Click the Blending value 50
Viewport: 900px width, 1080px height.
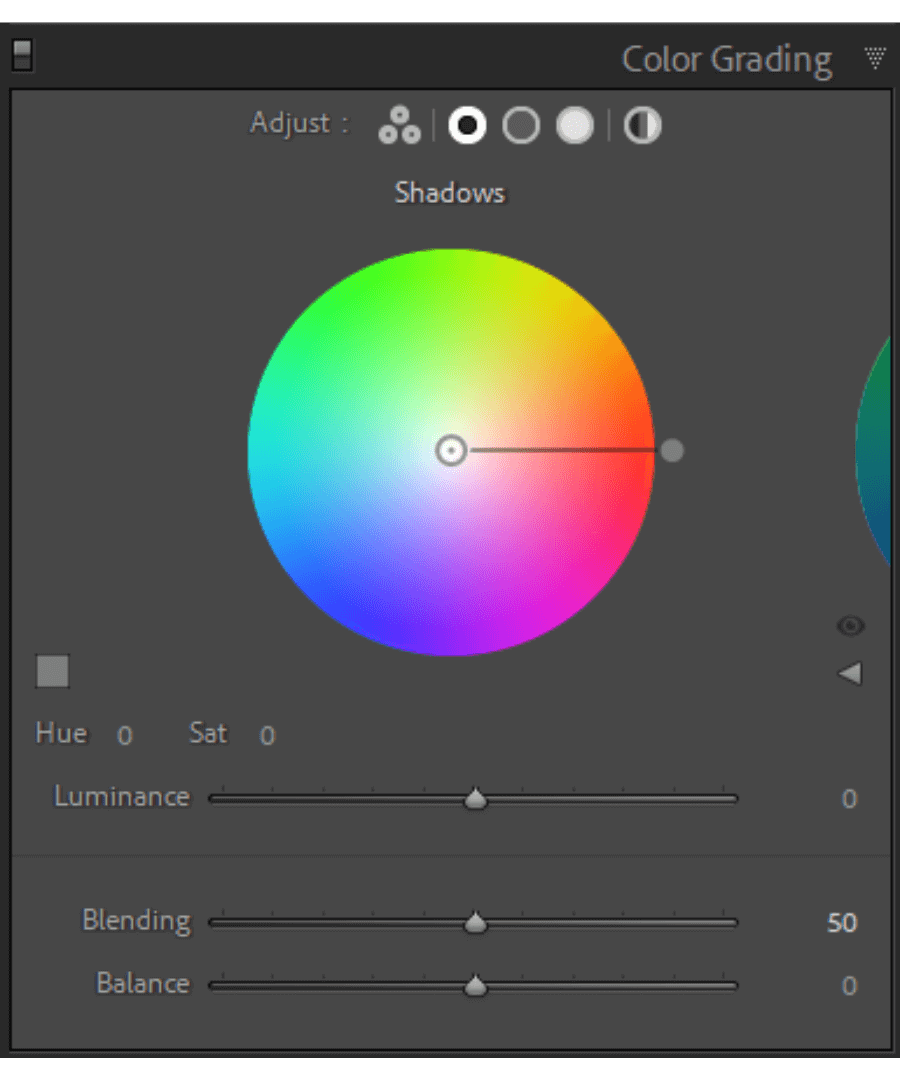pos(841,923)
